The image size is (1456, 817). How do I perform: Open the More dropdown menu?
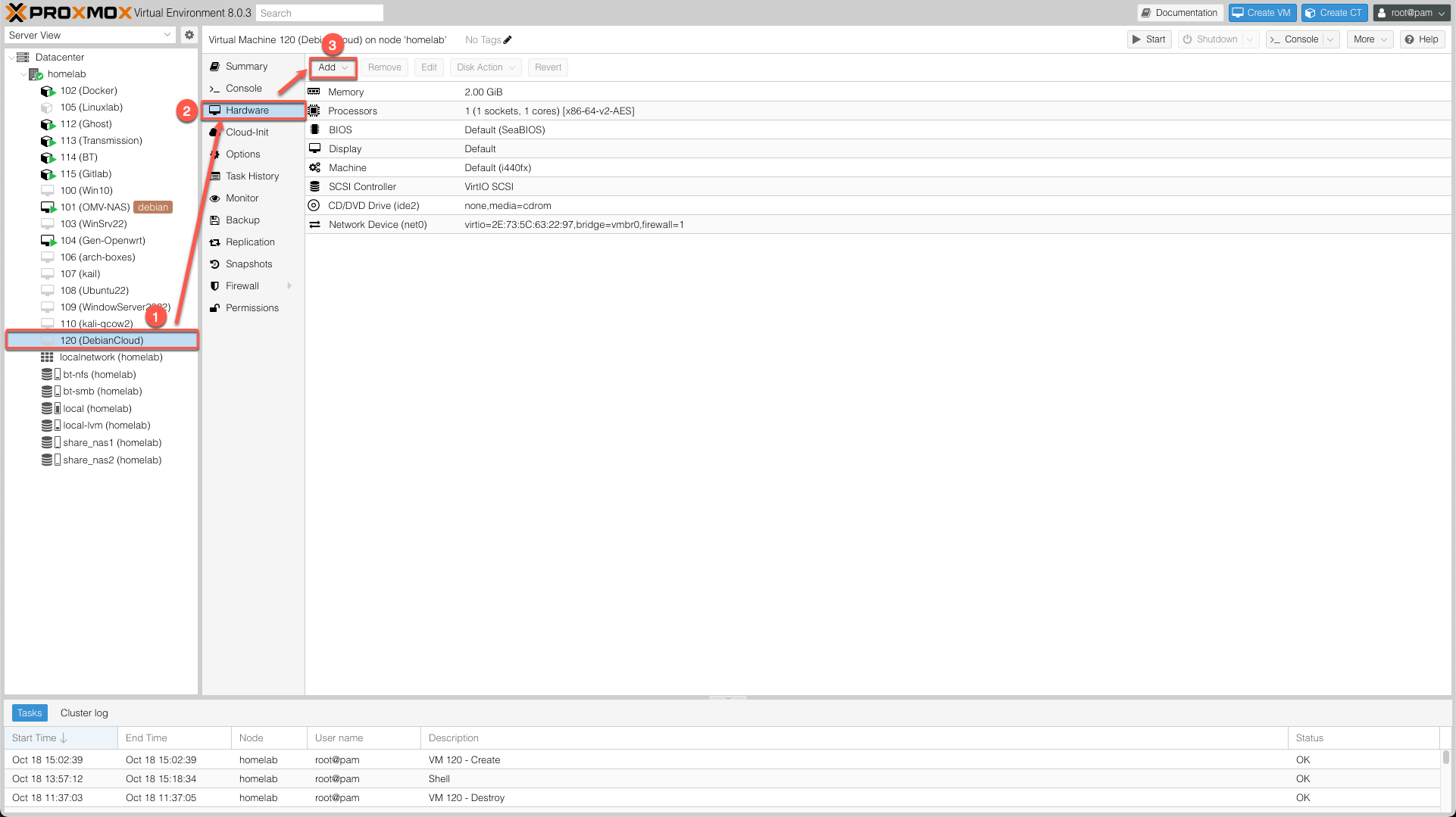[1370, 39]
